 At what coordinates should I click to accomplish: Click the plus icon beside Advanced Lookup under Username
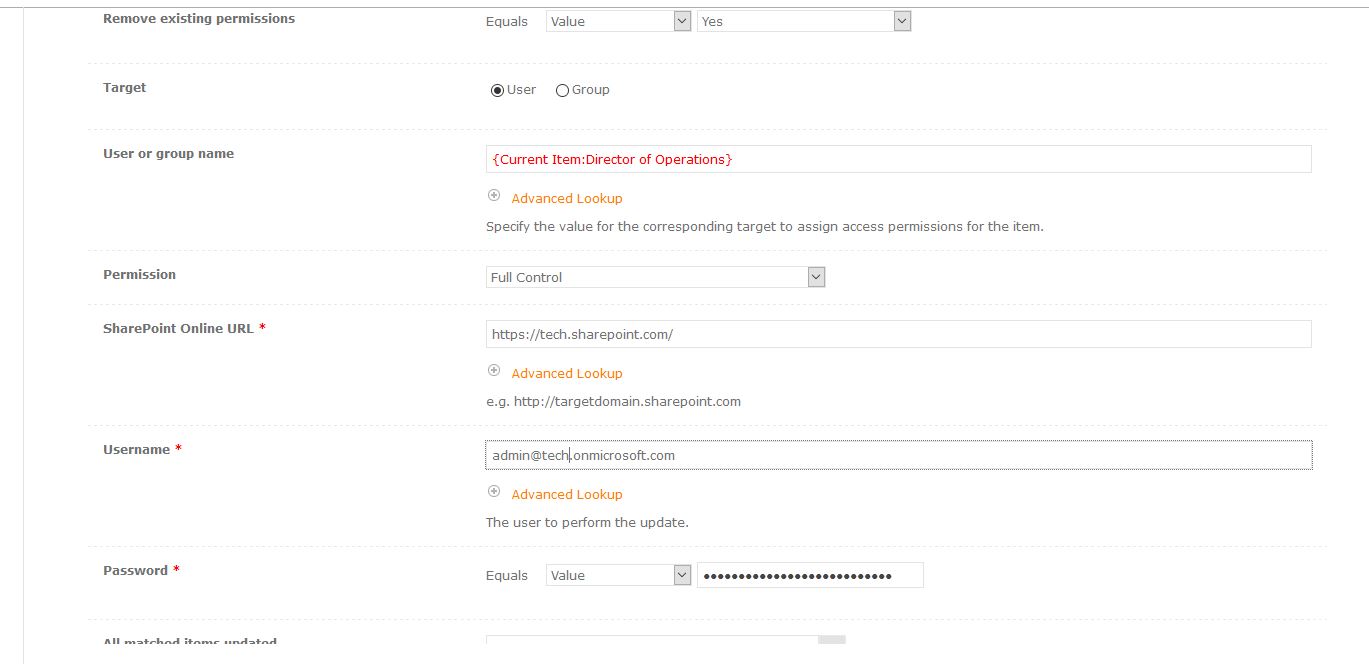point(493,490)
